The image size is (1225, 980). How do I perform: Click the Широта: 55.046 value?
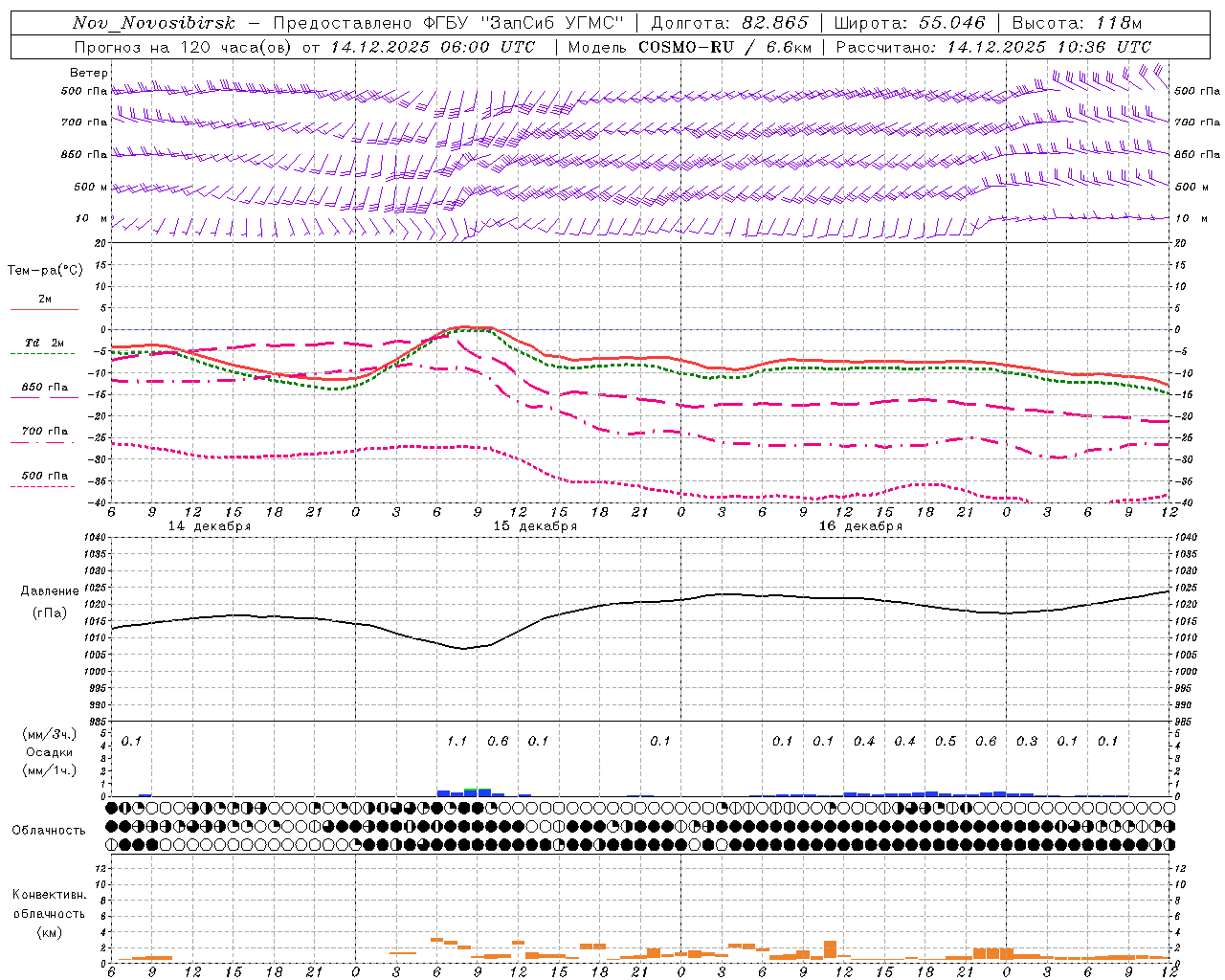tap(909, 23)
